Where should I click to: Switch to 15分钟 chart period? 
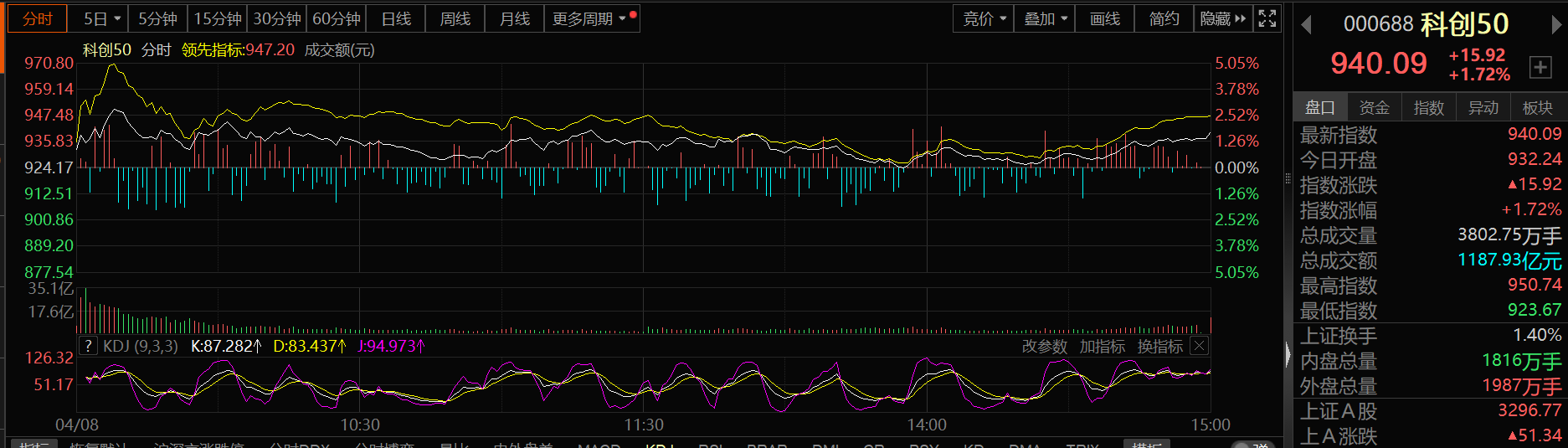point(218,18)
